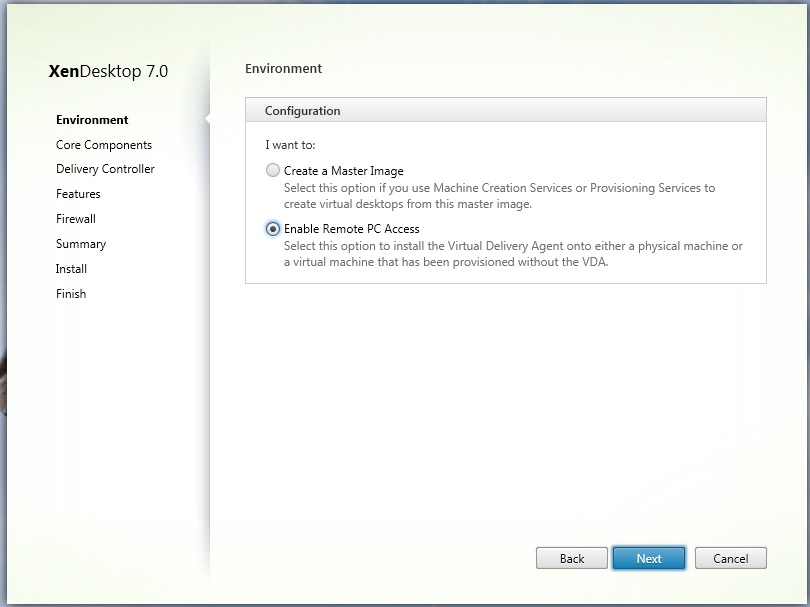
Task: Jump to the Core Components step
Action: pos(104,145)
